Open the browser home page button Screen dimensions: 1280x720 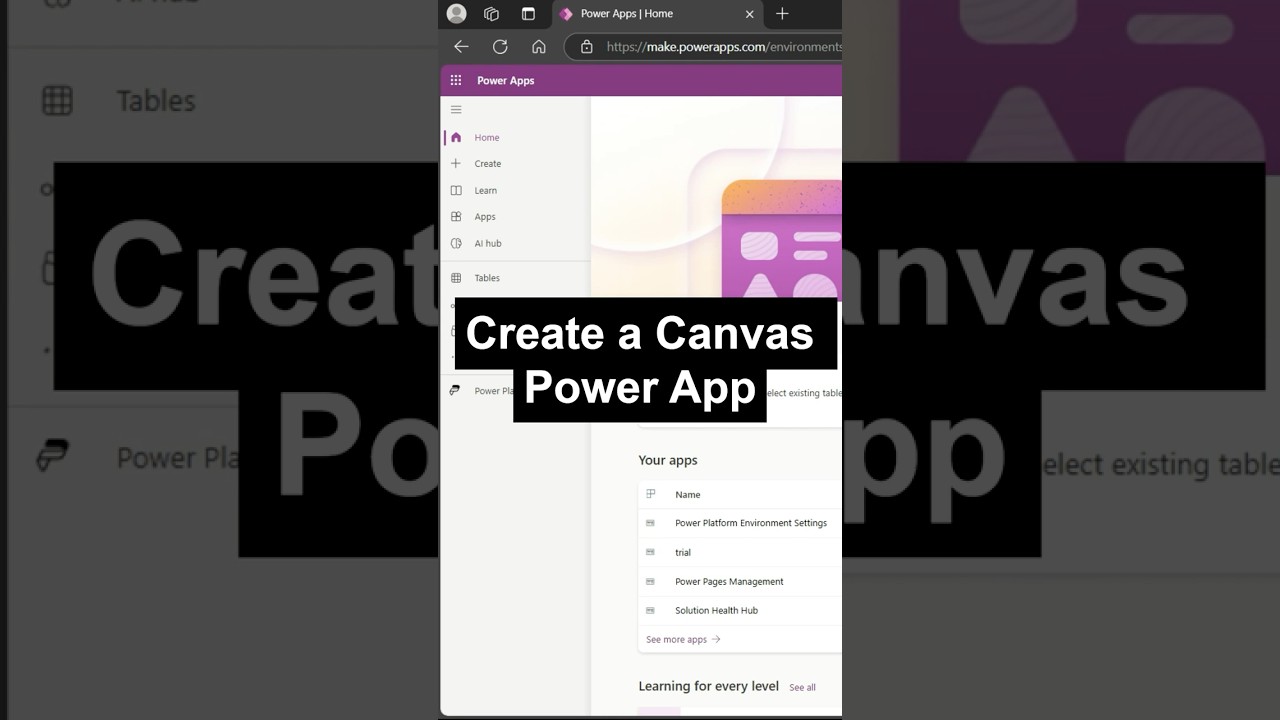click(539, 47)
